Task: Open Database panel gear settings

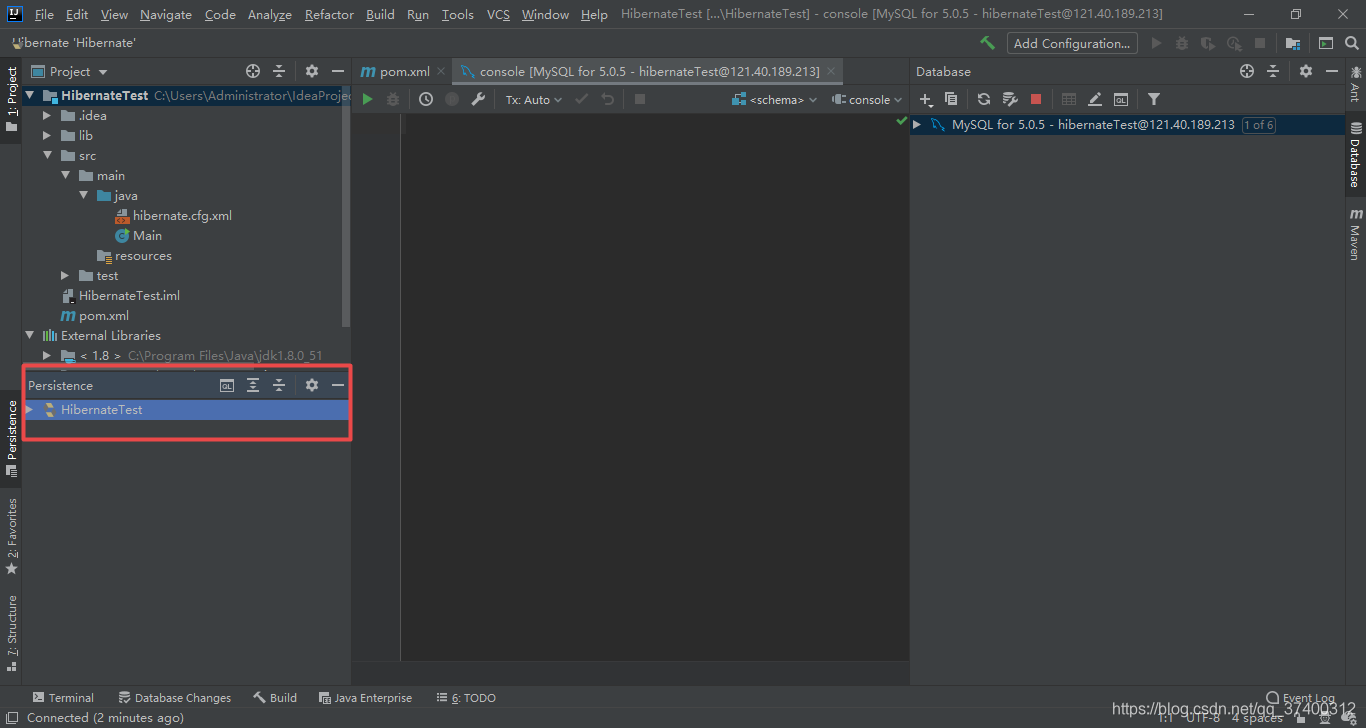Action: (1306, 71)
